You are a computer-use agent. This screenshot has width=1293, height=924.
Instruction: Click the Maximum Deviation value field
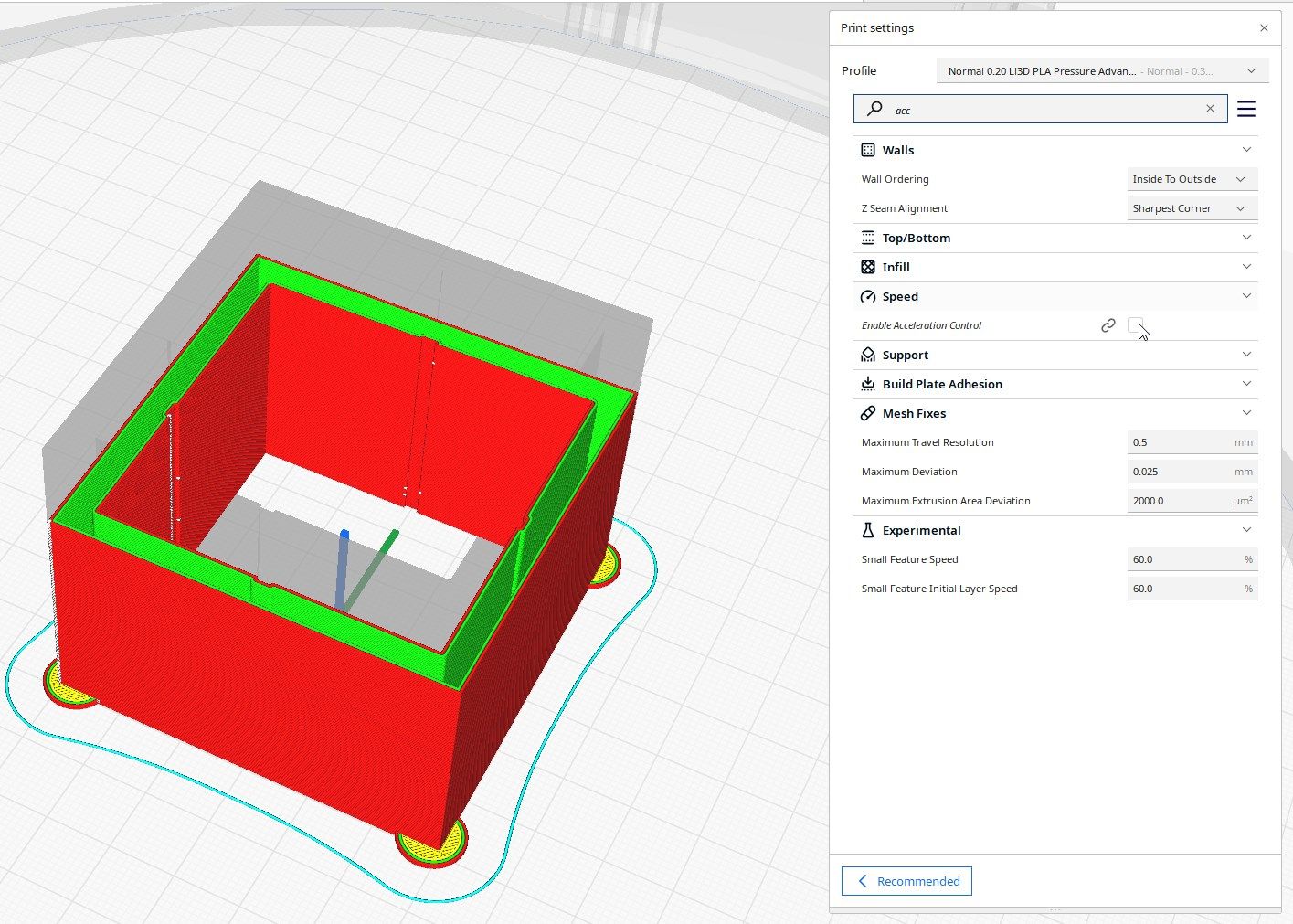point(1192,472)
